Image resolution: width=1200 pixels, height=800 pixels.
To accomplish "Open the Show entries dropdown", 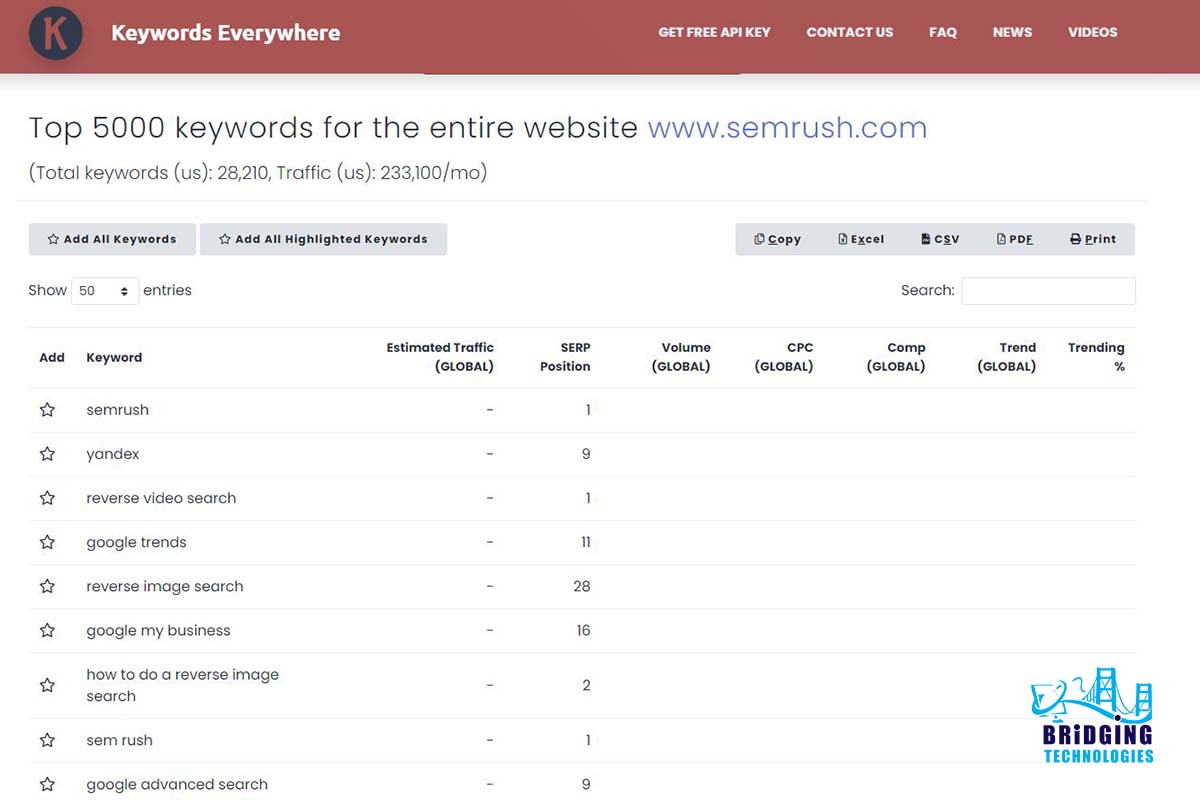I will coord(105,291).
